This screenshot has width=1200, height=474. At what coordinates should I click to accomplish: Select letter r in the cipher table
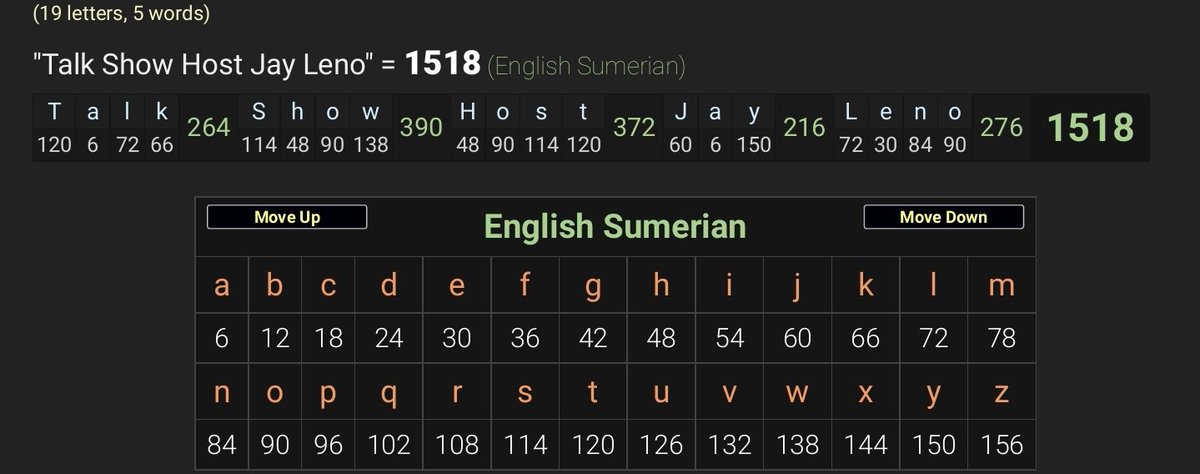[457, 394]
